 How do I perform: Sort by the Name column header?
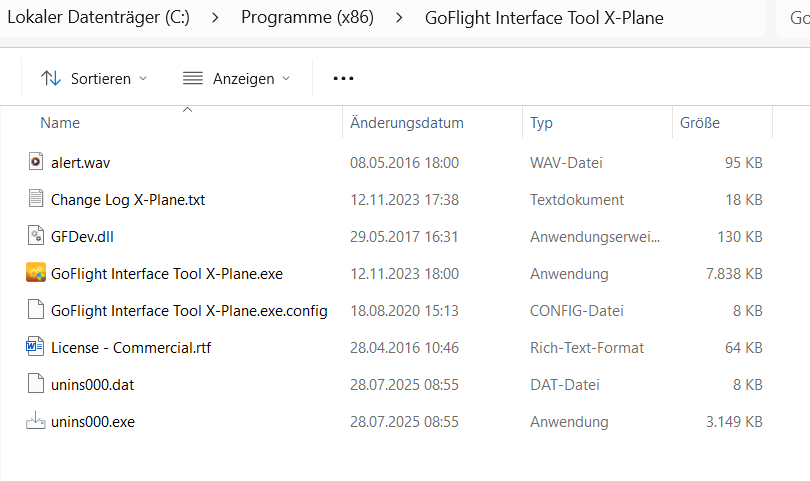tap(60, 123)
